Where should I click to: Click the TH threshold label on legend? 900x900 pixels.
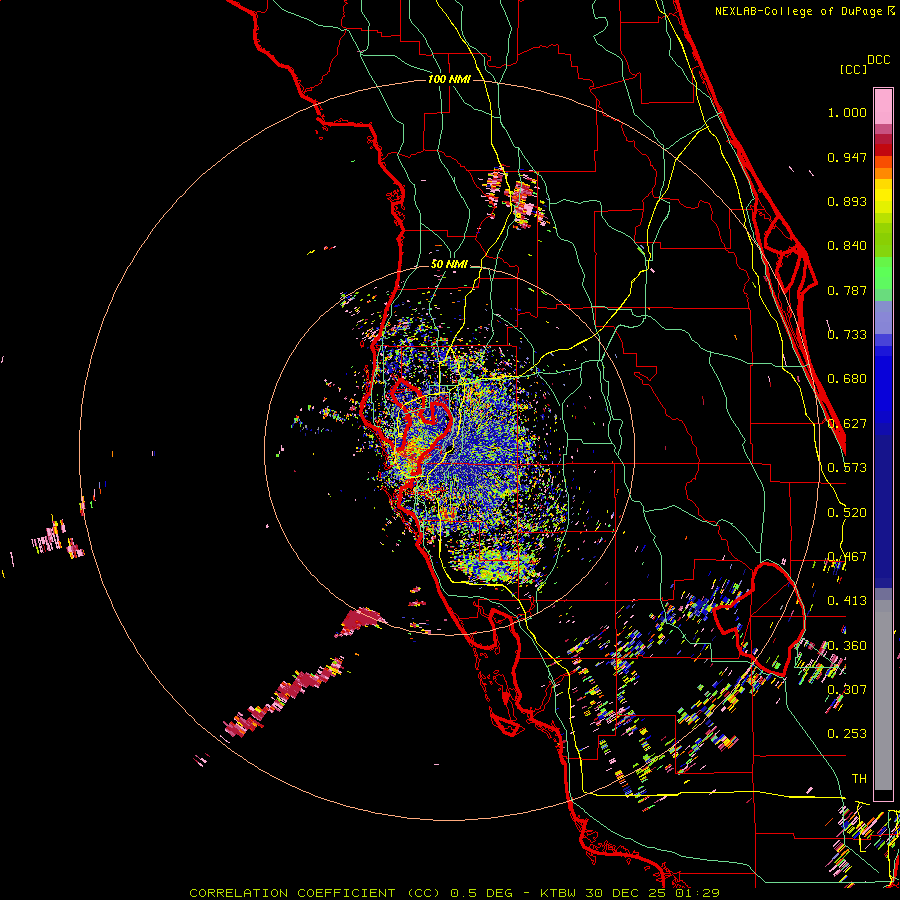point(859,779)
